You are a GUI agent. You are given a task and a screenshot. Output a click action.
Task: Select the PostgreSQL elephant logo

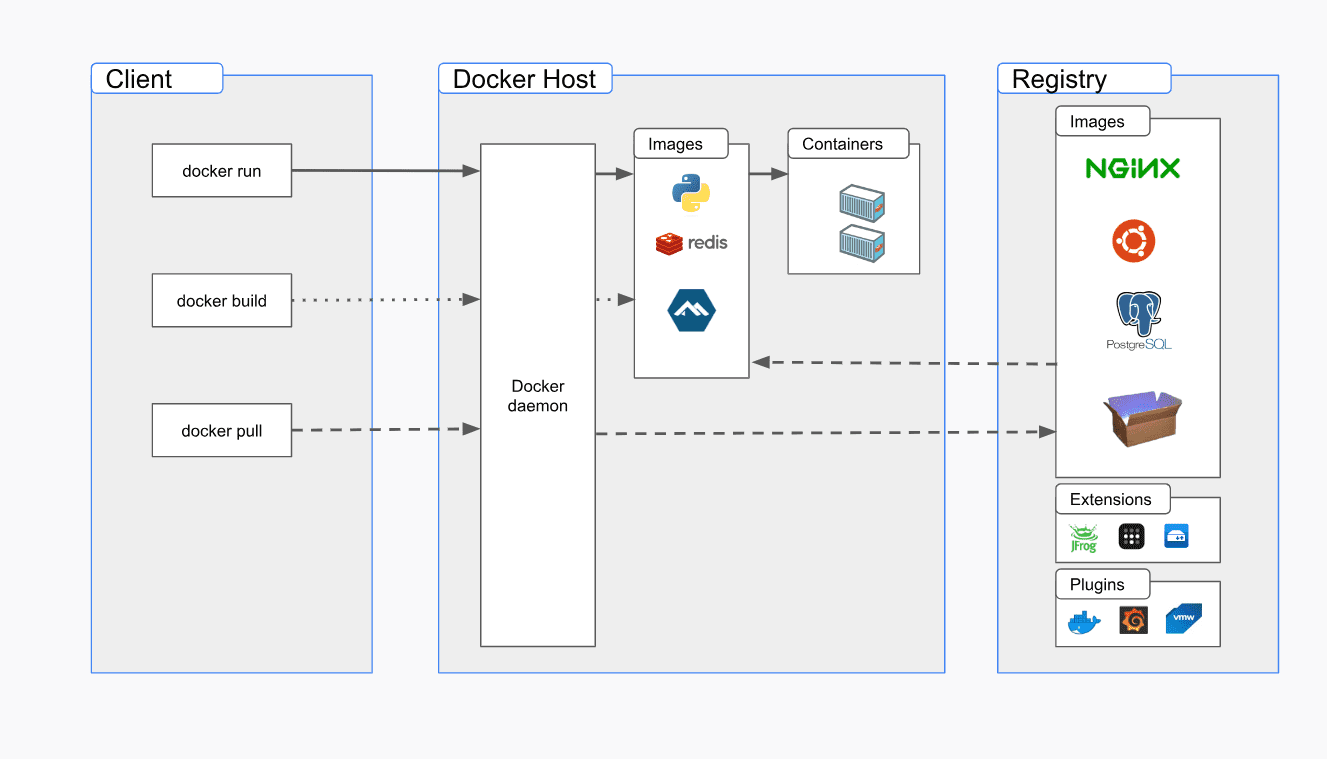click(1139, 321)
